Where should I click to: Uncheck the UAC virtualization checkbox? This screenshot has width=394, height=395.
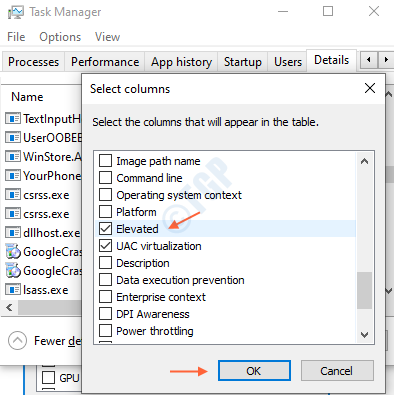[105, 246]
